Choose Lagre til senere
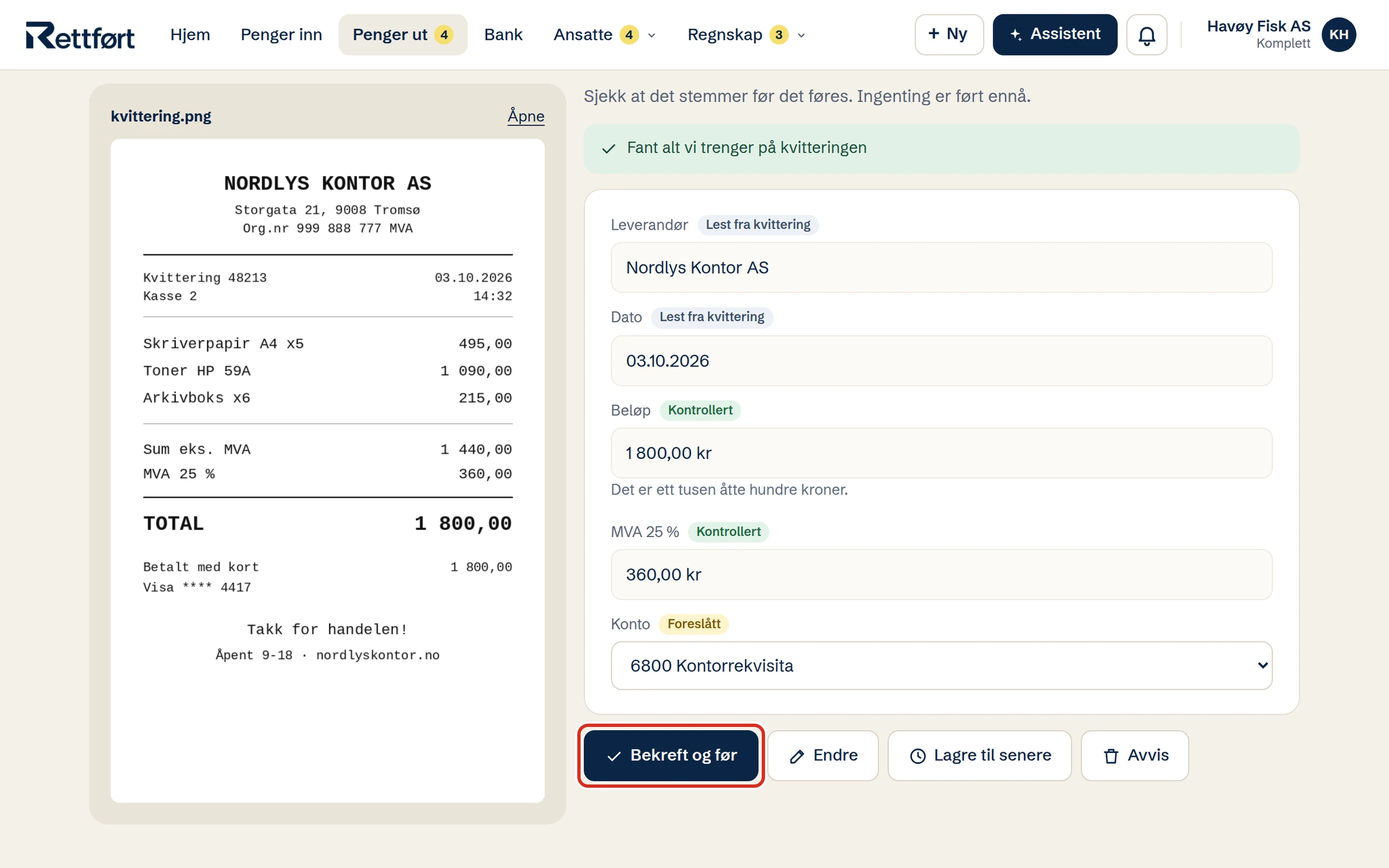The width and height of the screenshot is (1389, 868). click(979, 755)
